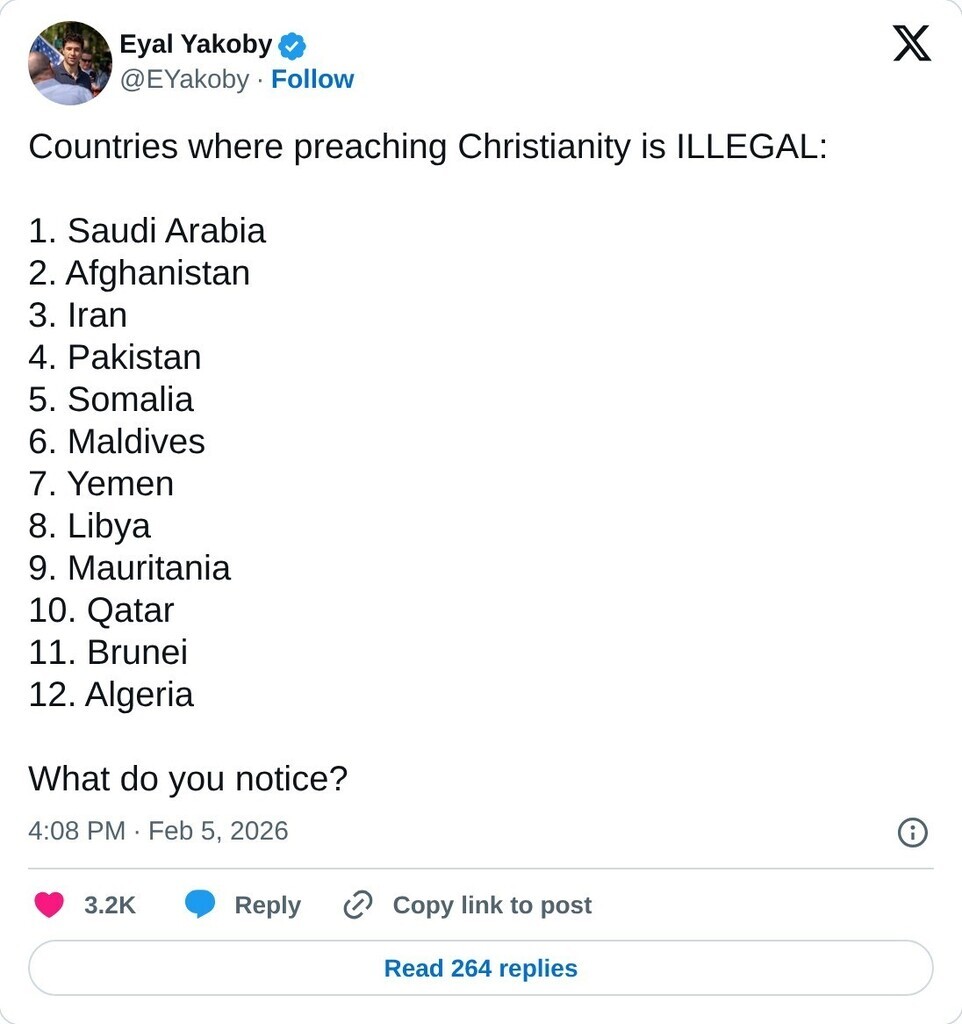The image size is (962, 1024).
Task: Click the 'Maldives' list line
Action: (117, 441)
